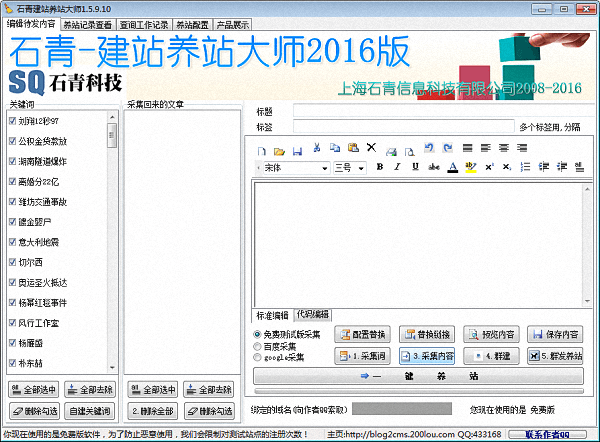This screenshot has height=442, width=600.
Task: Click the Delete X icon in toolbar
Action: pyautogui.click(x=371, y=149)
